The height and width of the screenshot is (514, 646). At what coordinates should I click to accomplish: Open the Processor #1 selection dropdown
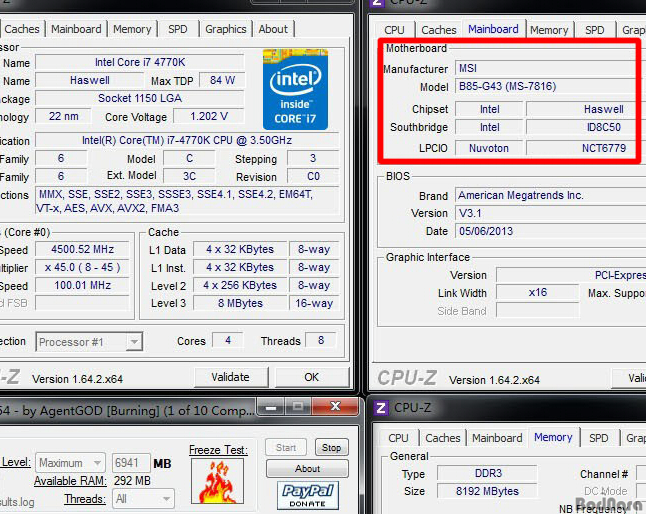tap(89, 342)
